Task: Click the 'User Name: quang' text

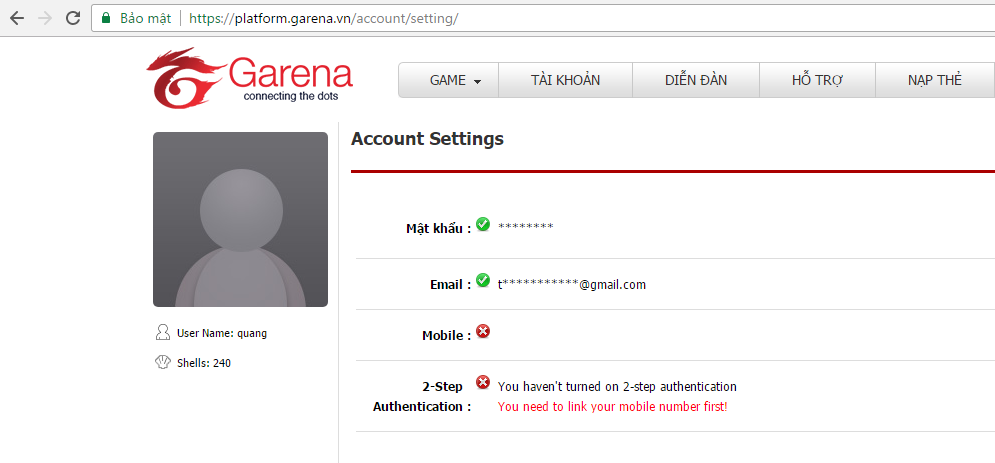Action: click(222, 333)
